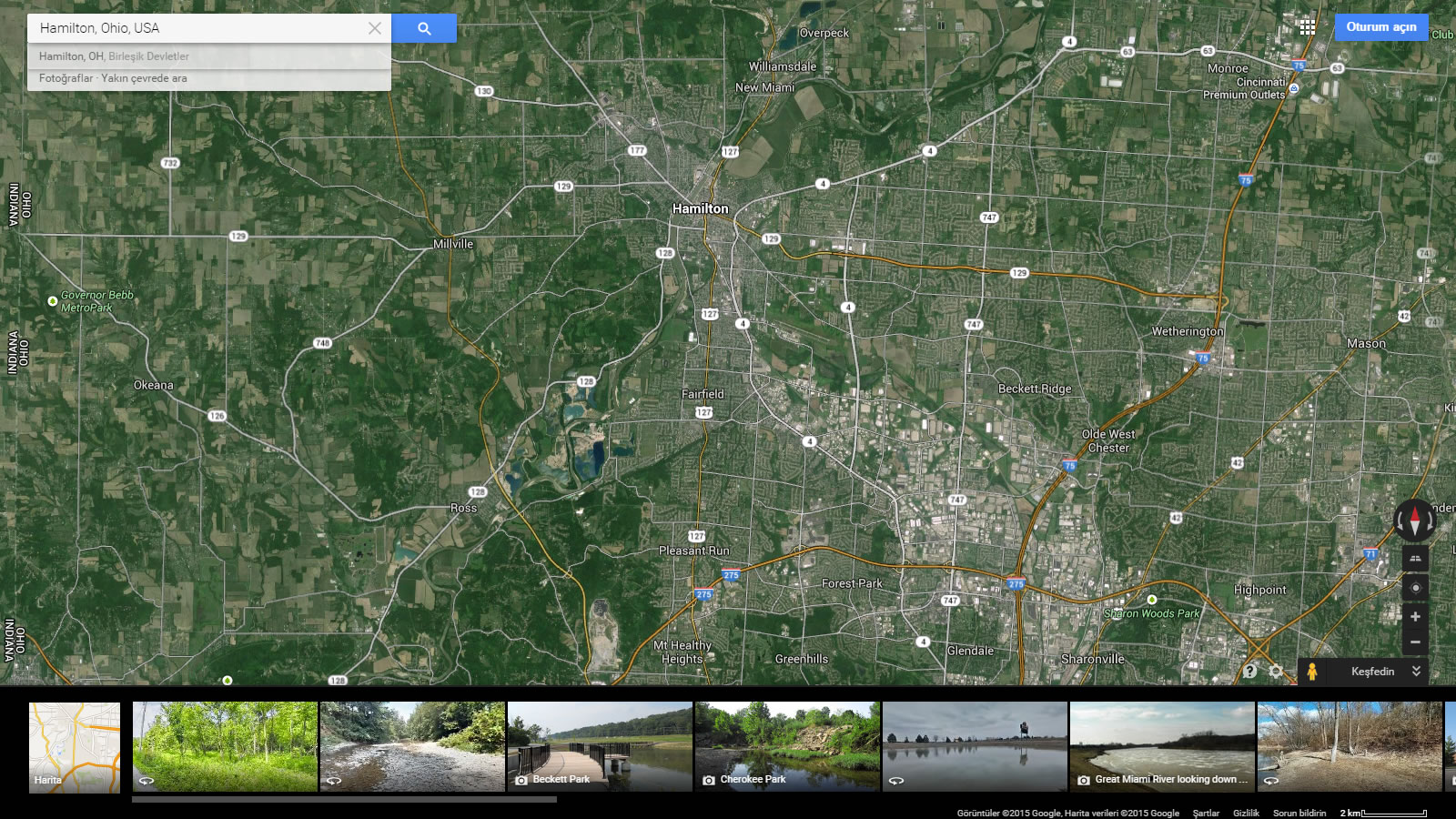Zoom out with the minus button

[1415, 642]
